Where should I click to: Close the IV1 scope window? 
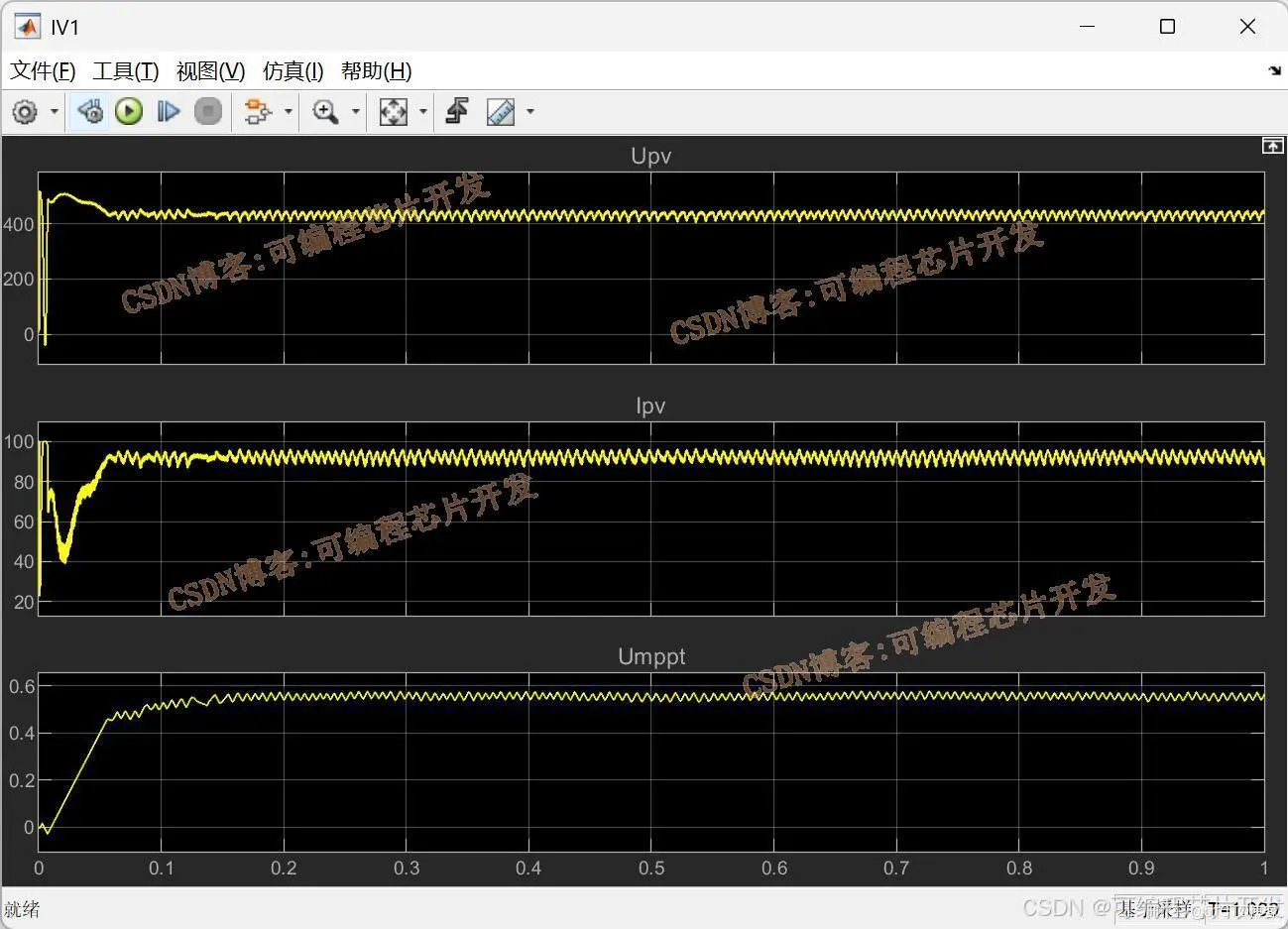[x=1247, y=27]
